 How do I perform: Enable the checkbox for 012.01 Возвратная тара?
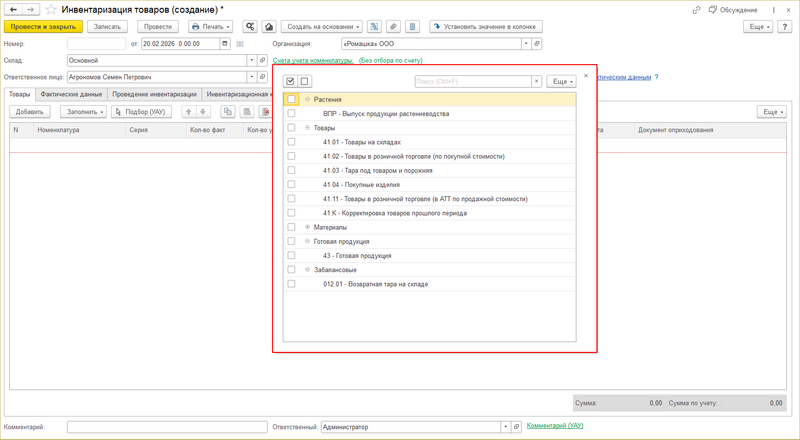coord(291,284)
